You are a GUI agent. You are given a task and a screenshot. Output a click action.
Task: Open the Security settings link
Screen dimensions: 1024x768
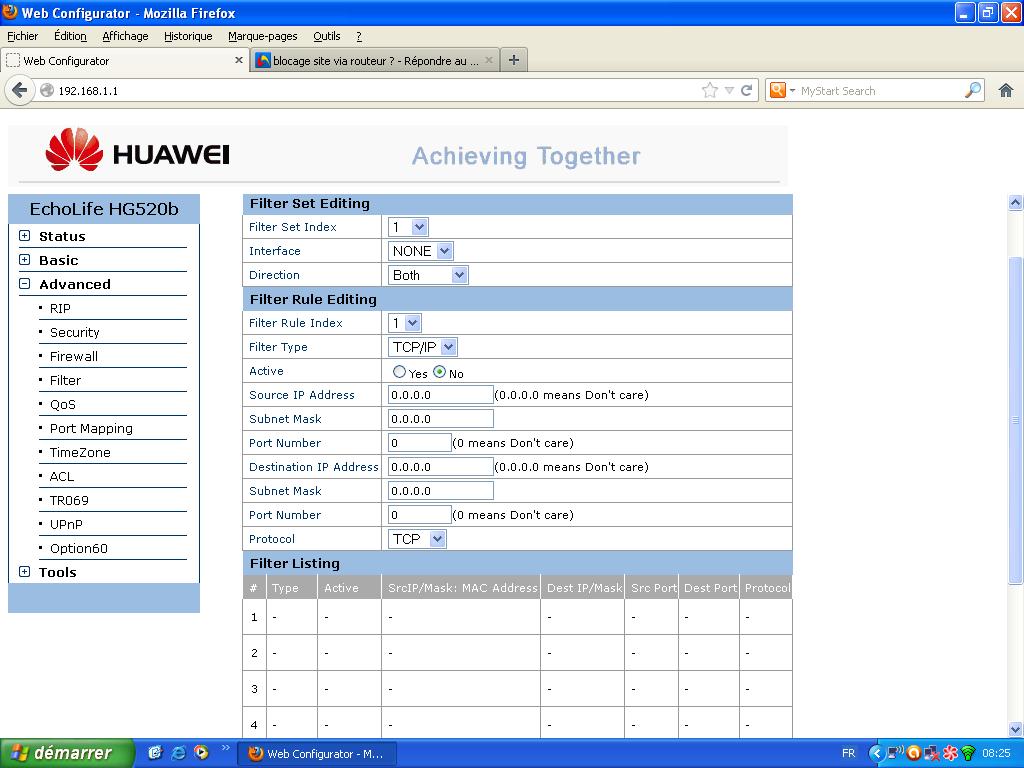coord(74,332)
